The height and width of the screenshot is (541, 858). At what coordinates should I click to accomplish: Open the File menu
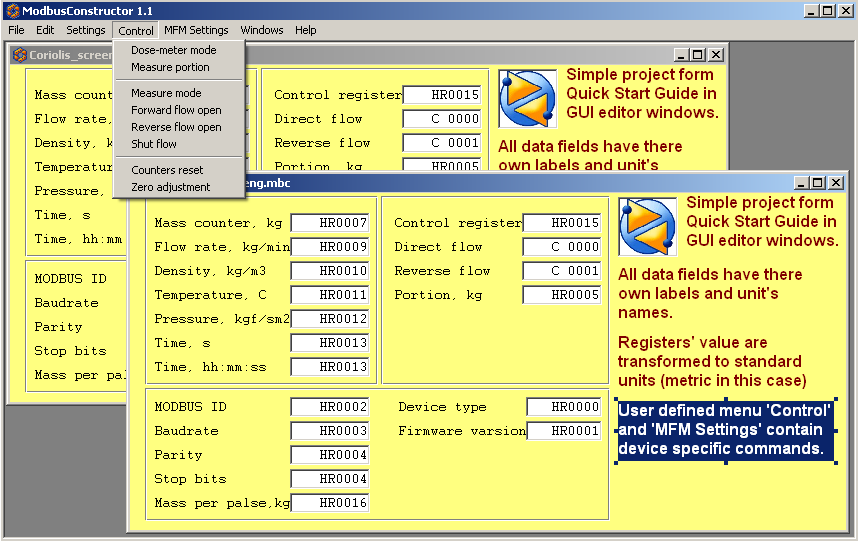pos(16,30)
